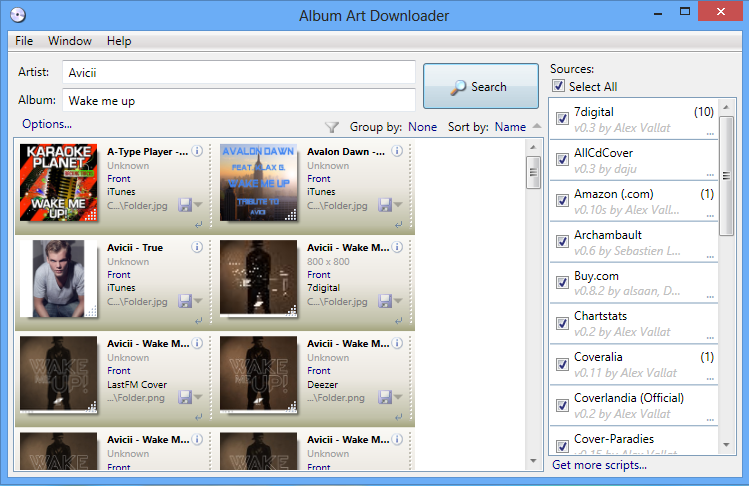Show info icon for Avicii - True
This screenshot has width=749, height=486.
coord(197,247)
